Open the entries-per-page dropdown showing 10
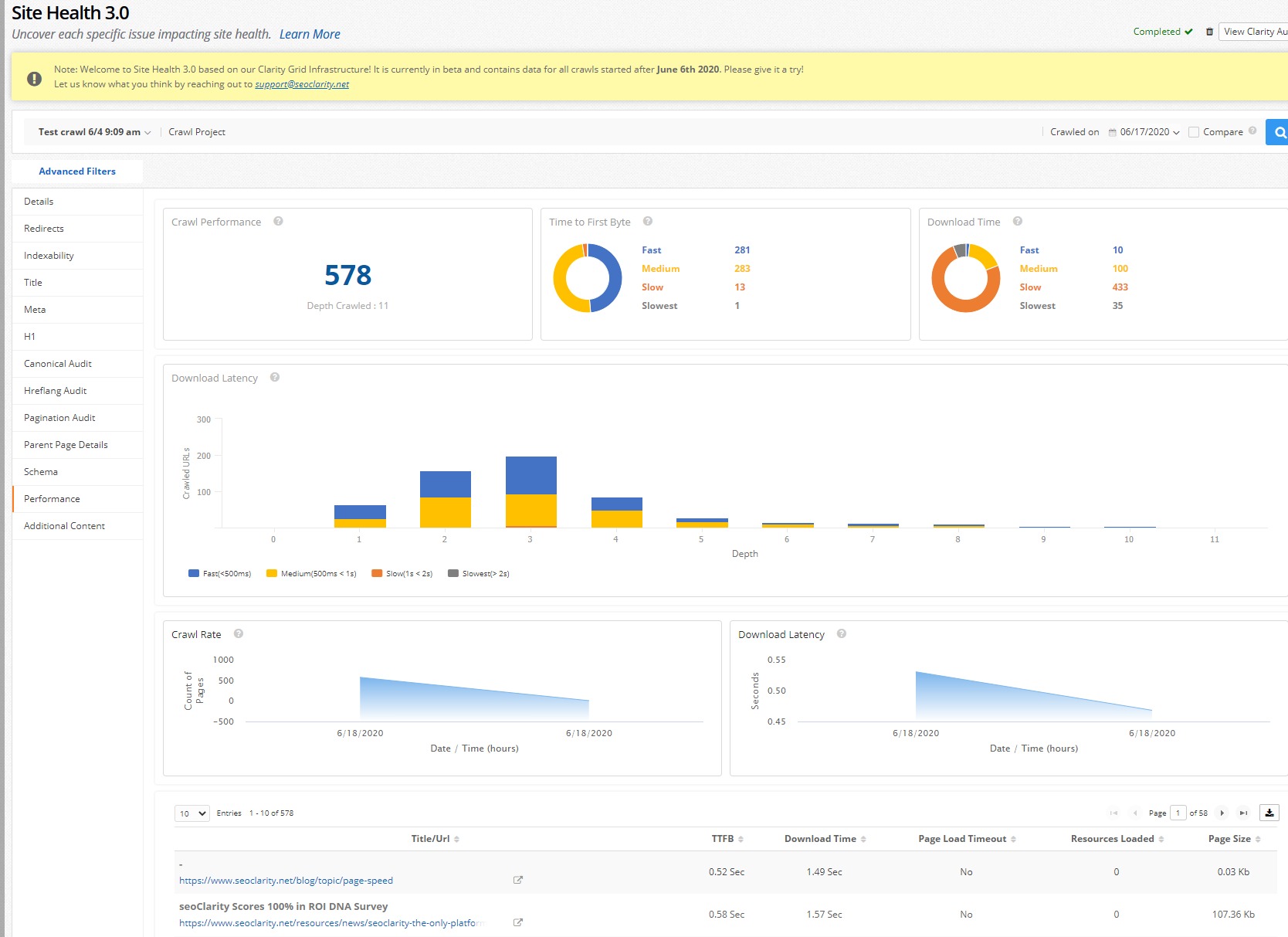Image resolution: width=1288 pixels, height=937 pixels. pos(192,813)
